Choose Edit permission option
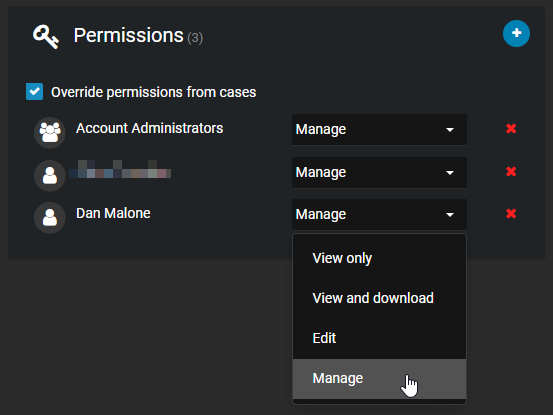The image size is (553, 415). coord(379,338)
